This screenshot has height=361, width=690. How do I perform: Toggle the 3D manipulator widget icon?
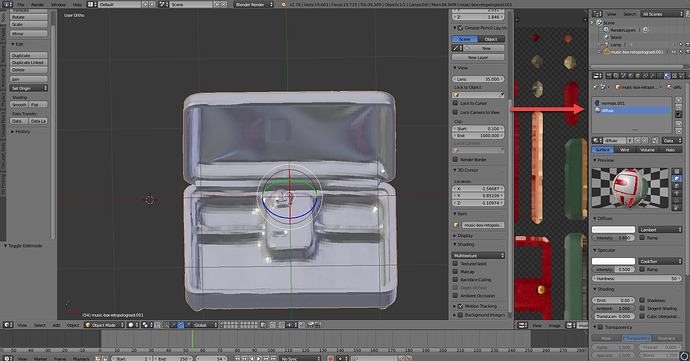click(166, 325)
